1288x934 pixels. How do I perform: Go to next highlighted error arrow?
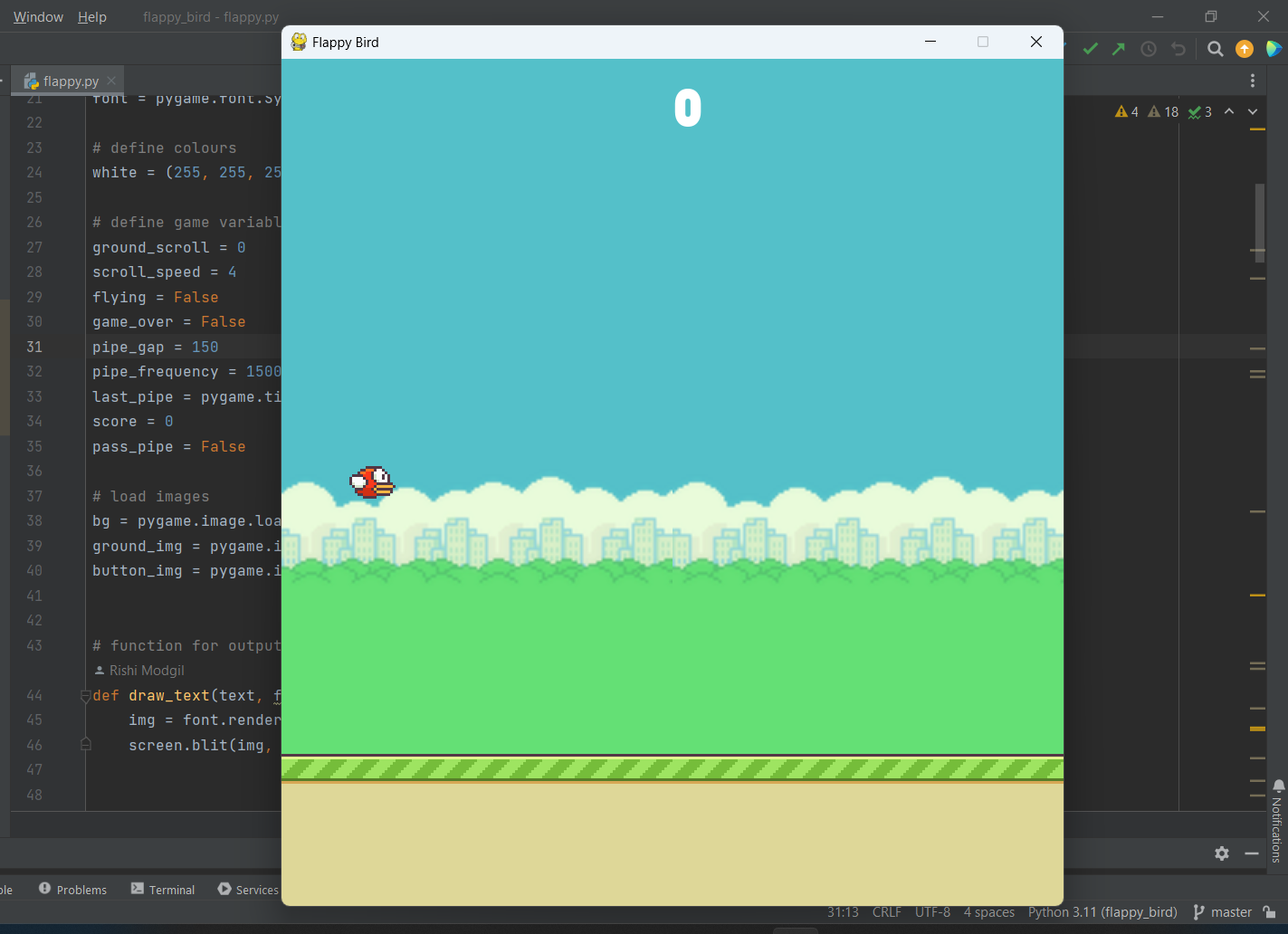1253,111
